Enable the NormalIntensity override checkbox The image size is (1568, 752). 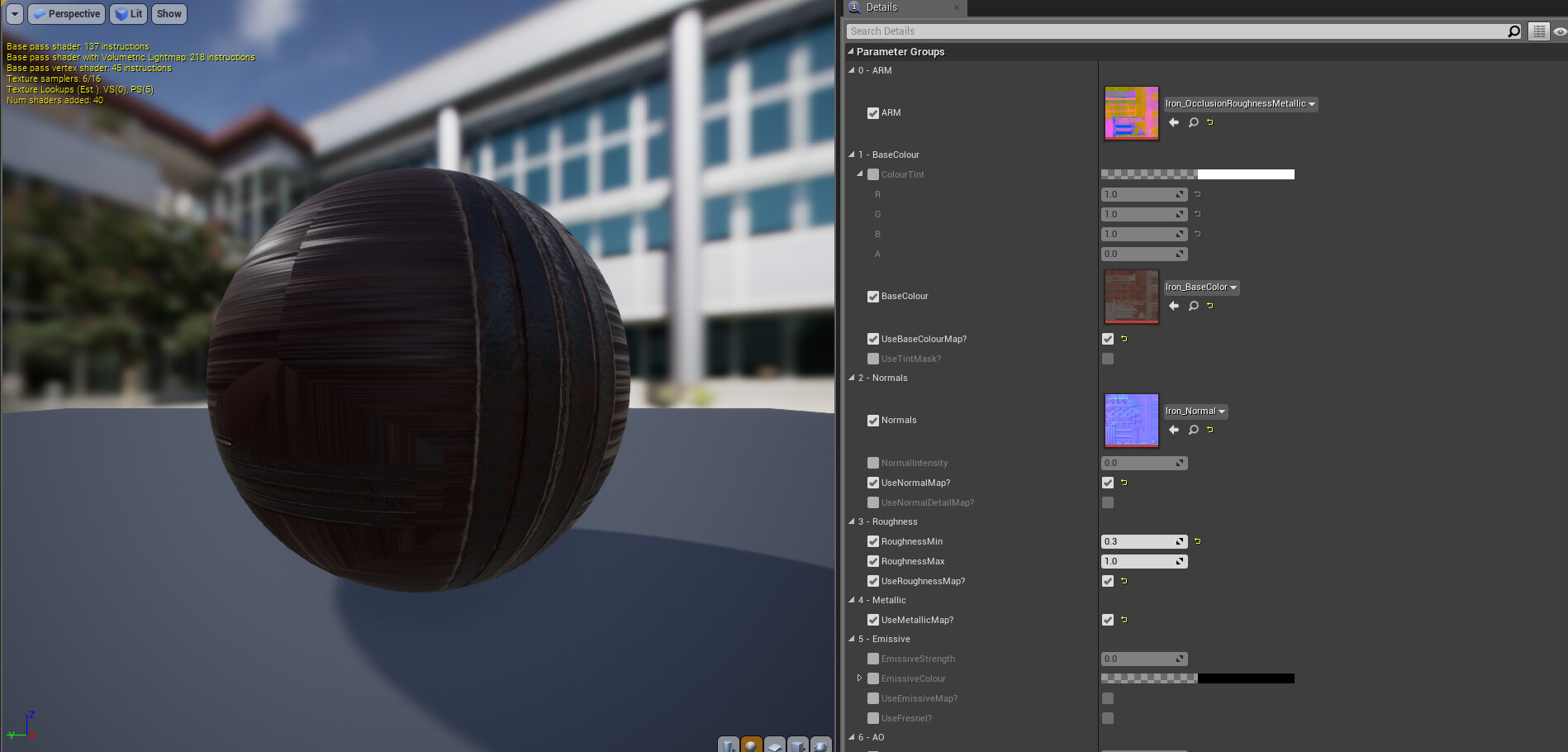pos(873,463)
